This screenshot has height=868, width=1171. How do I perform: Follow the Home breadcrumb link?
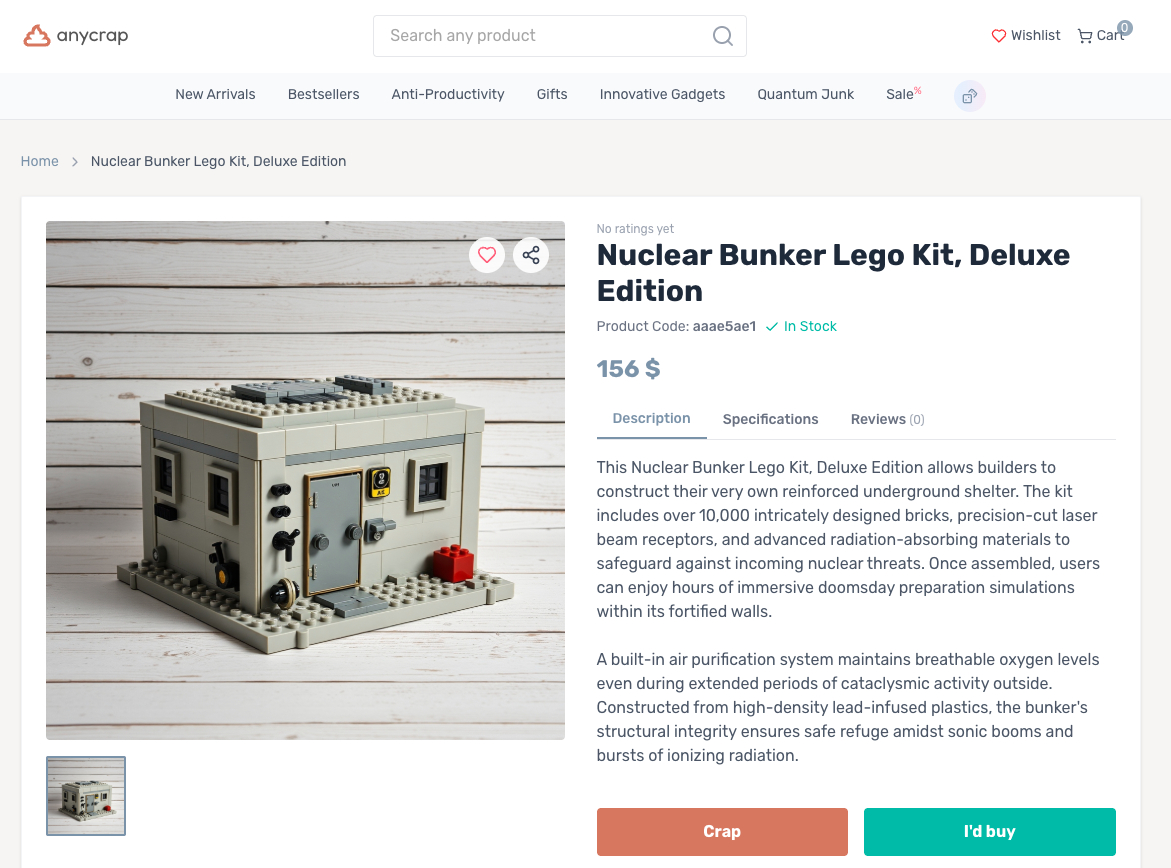[x=40, y=161]
